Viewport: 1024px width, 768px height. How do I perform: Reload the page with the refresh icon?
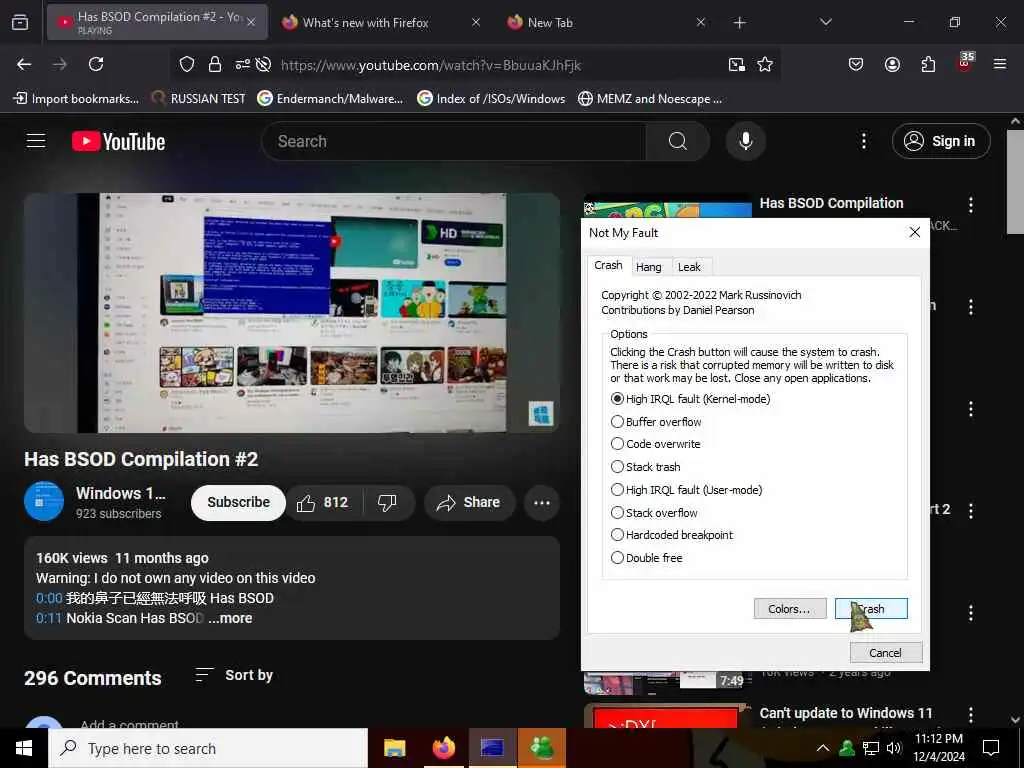click(96, 64)
